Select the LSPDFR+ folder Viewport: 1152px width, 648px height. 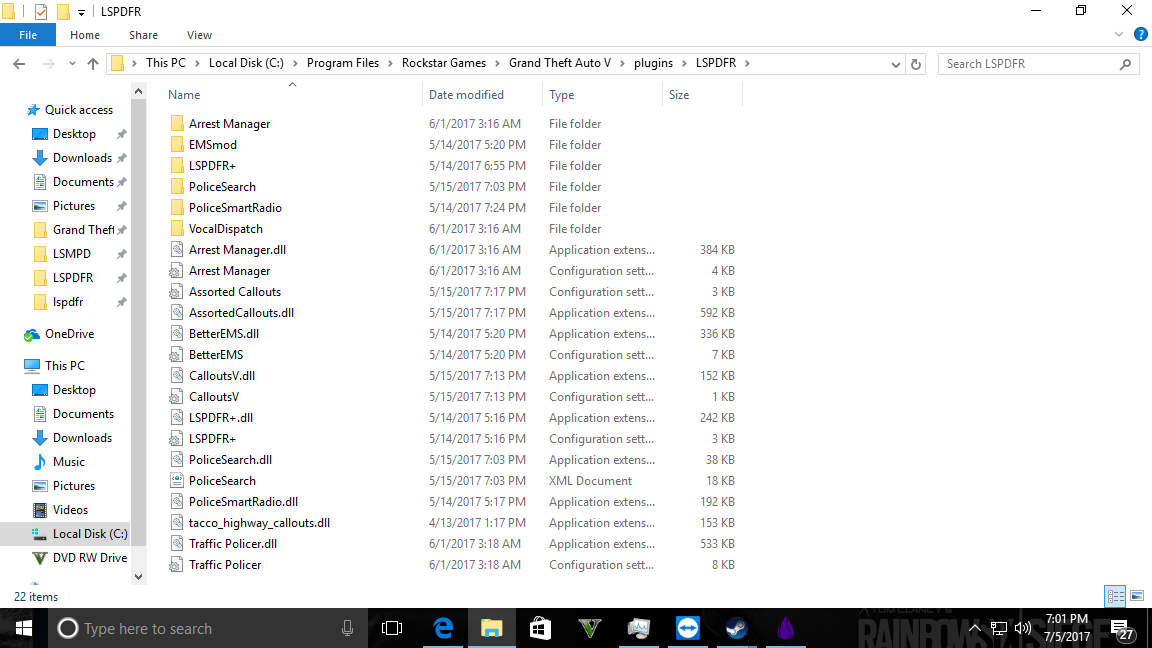212,166
